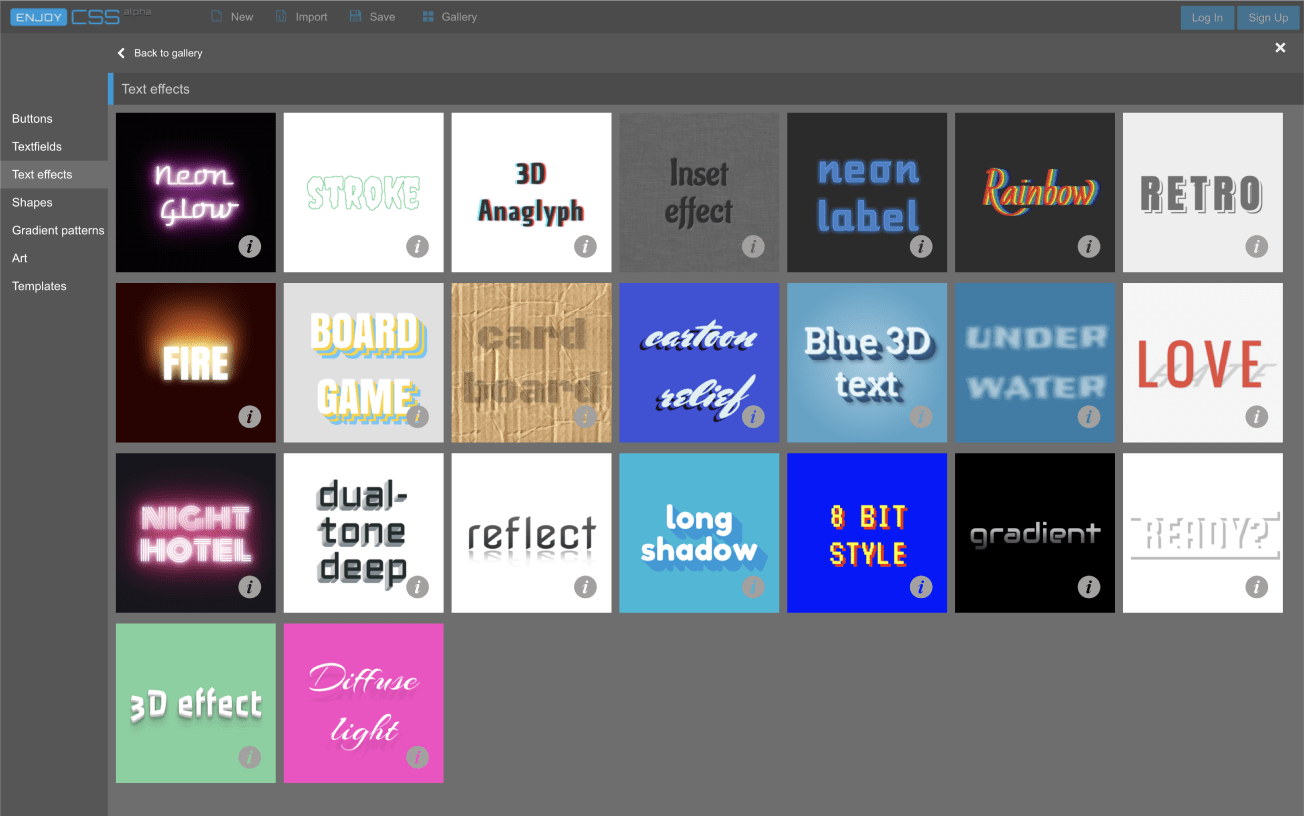Click the Import icon in the top bar
This screenshot has width=1304, height=816.
tap(282, 17)
